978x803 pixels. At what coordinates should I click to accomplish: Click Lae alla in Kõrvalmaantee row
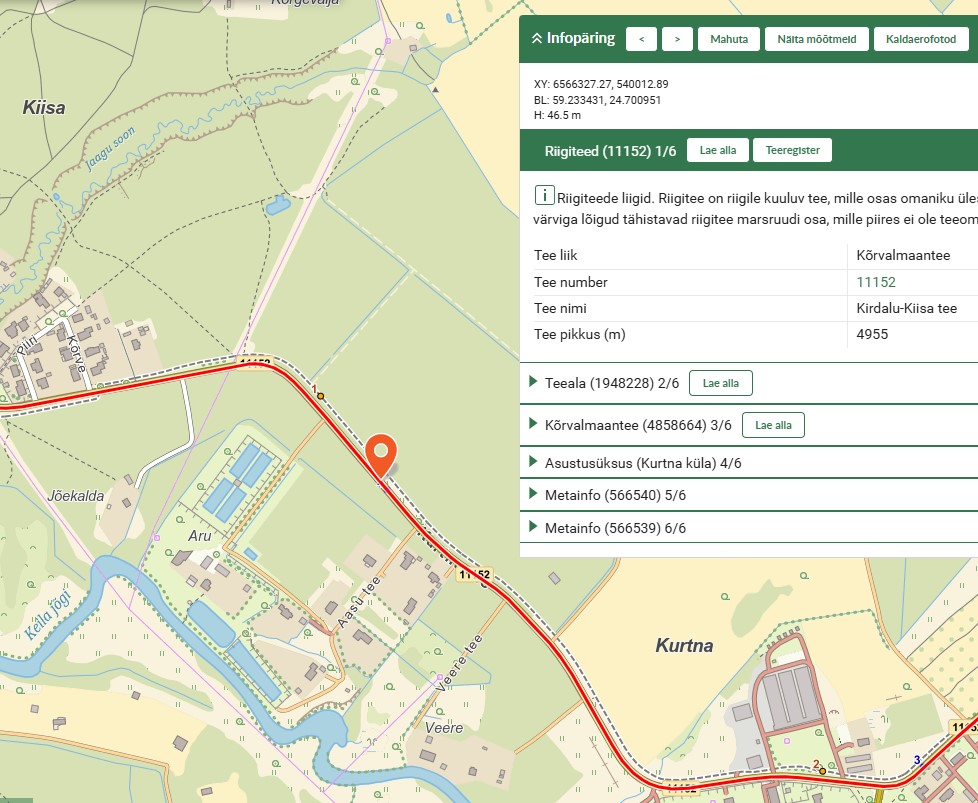click(772, 425)
